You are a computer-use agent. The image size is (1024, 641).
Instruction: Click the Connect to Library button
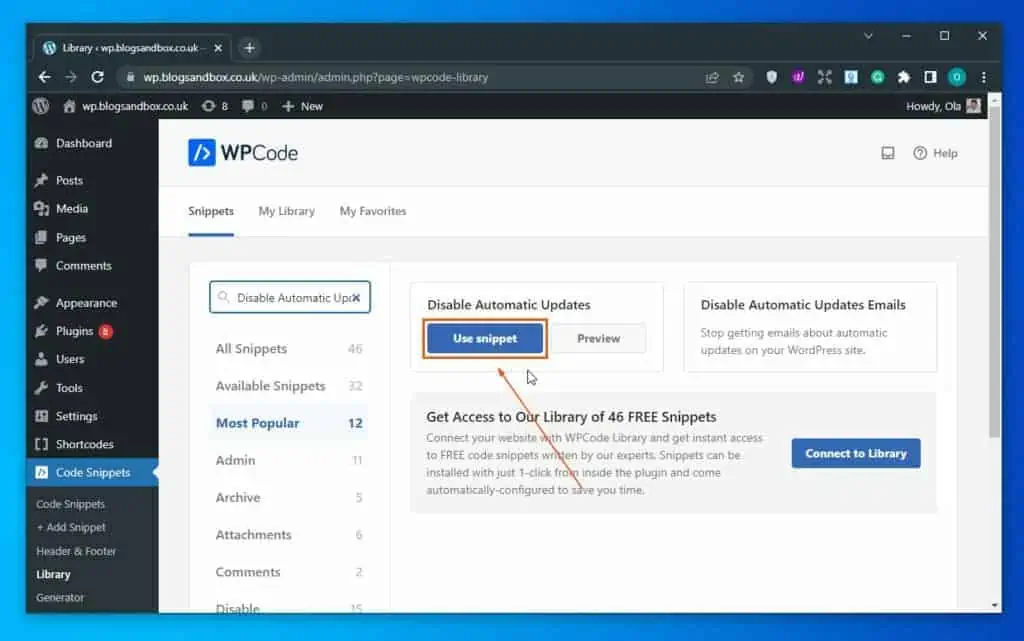point(855,453)
